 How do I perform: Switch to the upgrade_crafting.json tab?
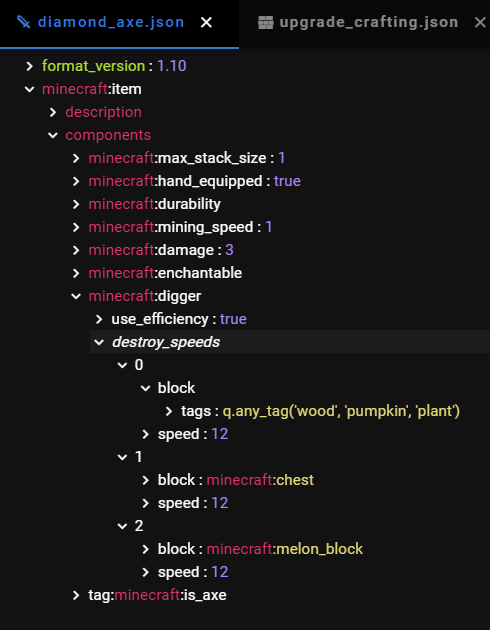pos(369,22)
